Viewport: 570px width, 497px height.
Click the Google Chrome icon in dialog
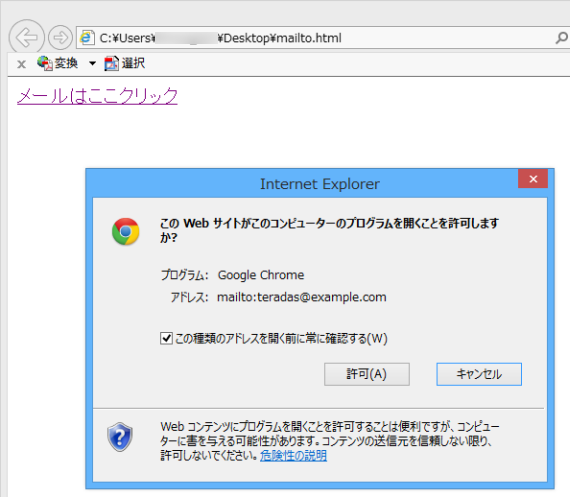tap(125, 232)
